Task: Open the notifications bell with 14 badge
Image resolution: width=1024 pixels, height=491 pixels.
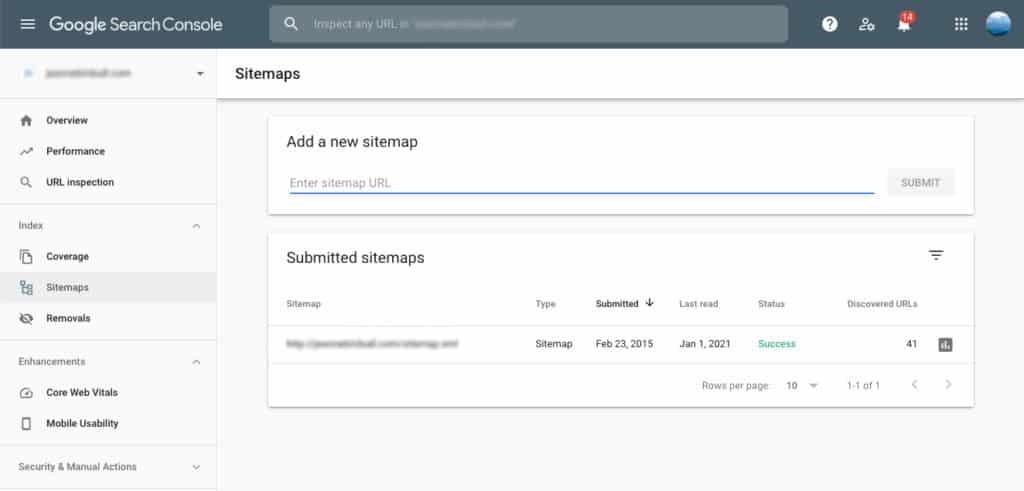Action: [x=904, y=24]
